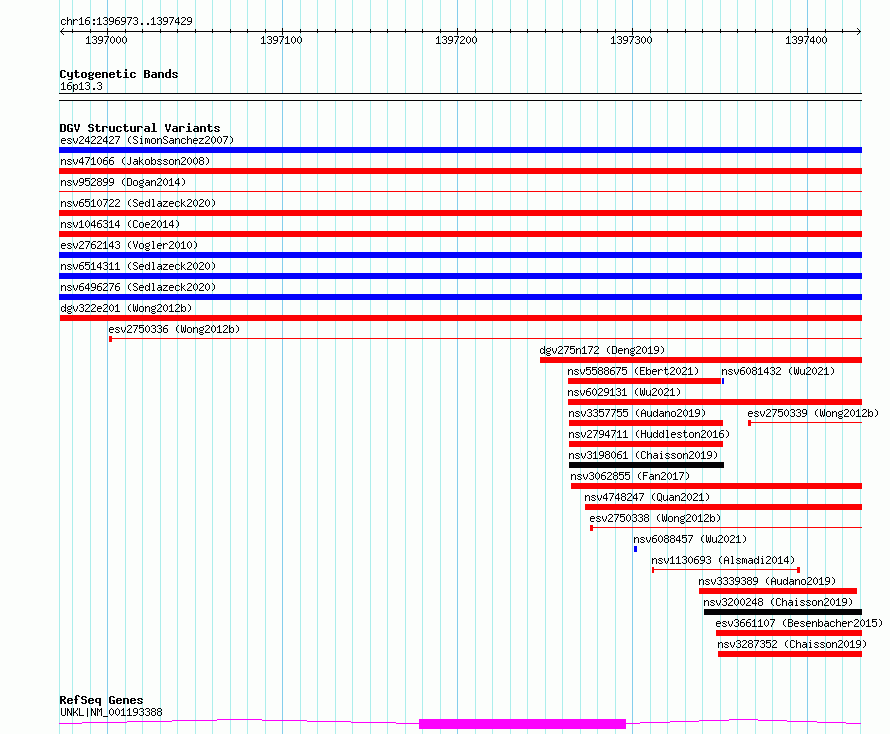Select the esv2750339 (Wong2012b) label
This screenshot has height=734, width=890.
pos(813,413)
